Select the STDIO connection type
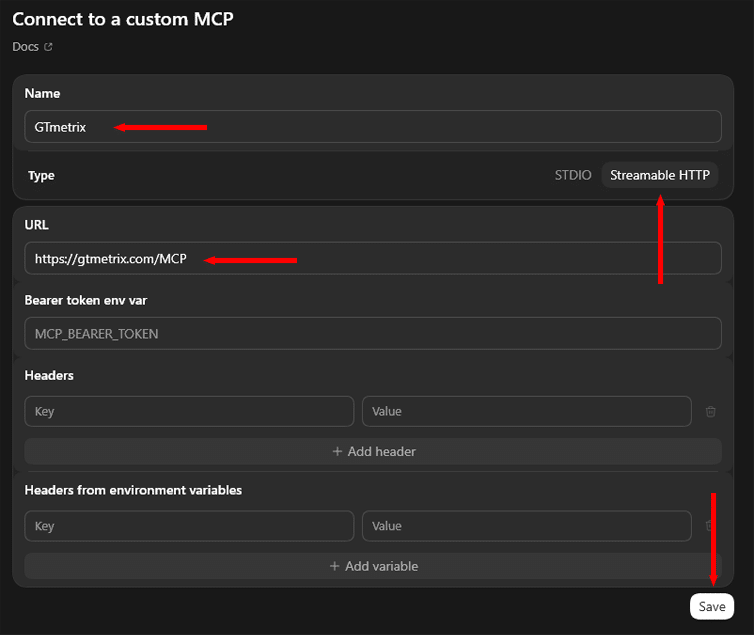The image size is (754, 635). point(573,175)
